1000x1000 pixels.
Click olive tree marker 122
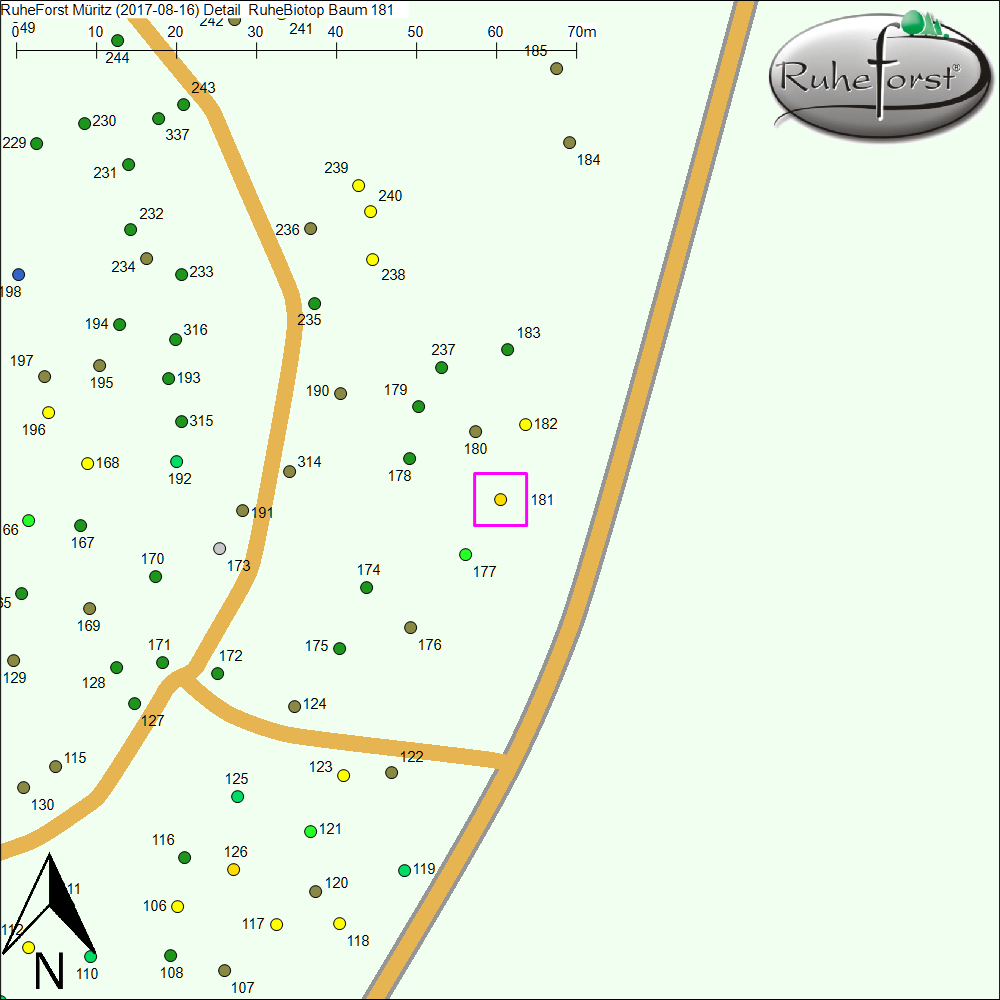point(391,772)
